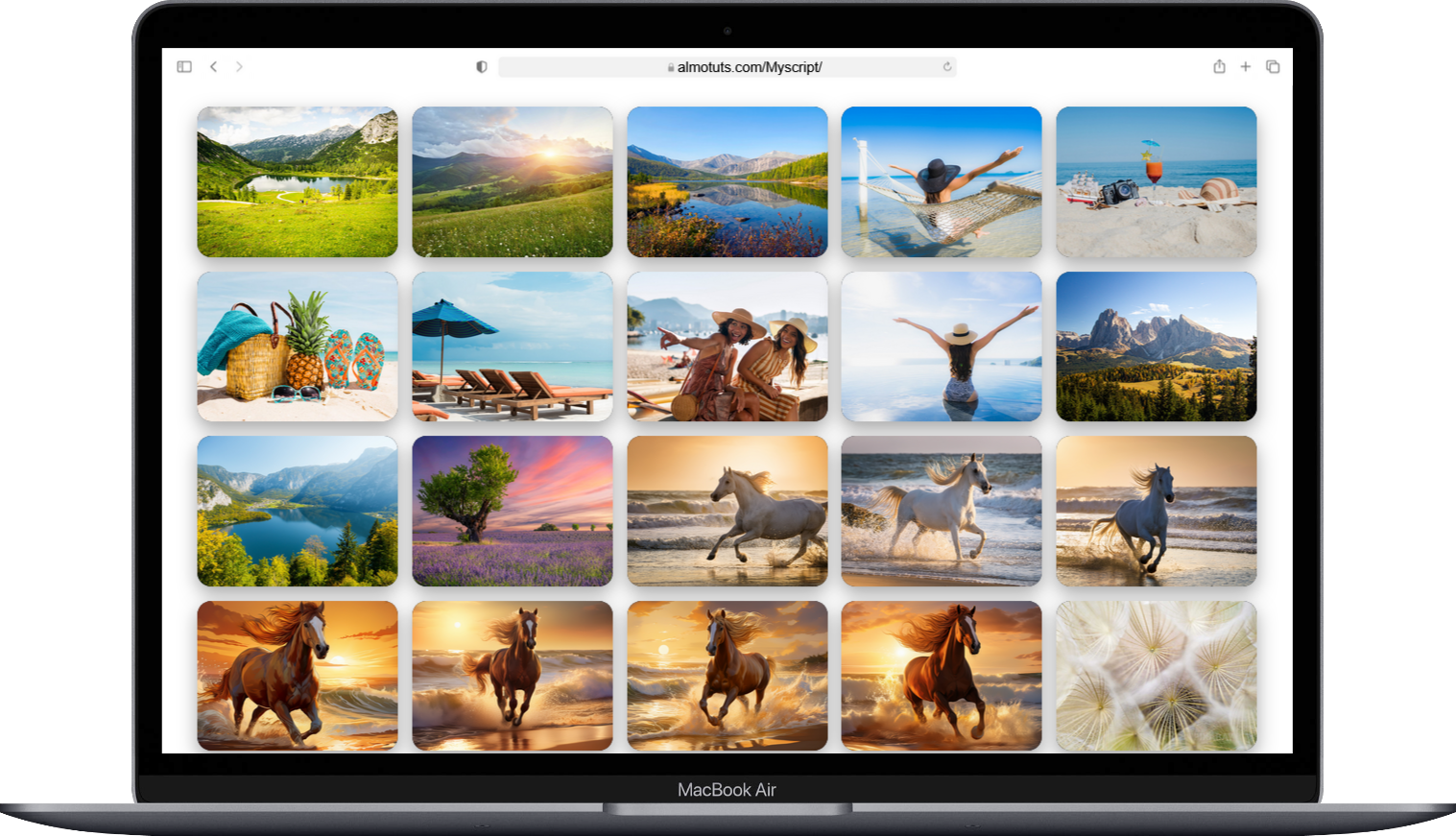Click the forward navigation arrow
Viewport: 1456px width, 836px height.
point(239,66)
